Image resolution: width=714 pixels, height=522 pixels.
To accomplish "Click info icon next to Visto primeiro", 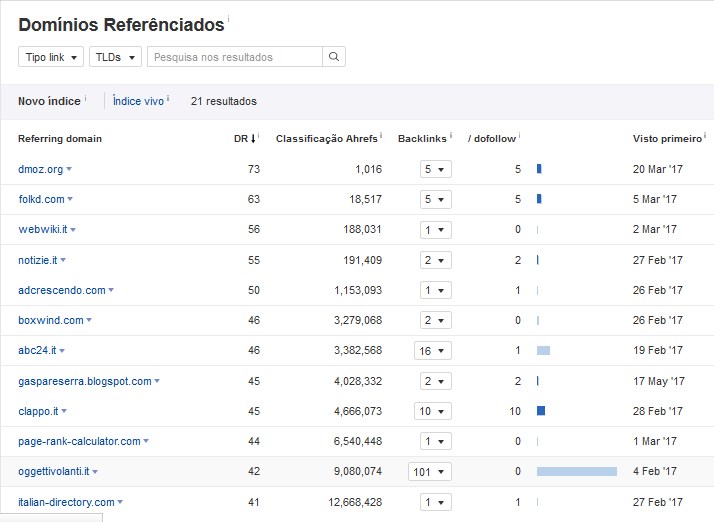I will (x=705, y=135).
